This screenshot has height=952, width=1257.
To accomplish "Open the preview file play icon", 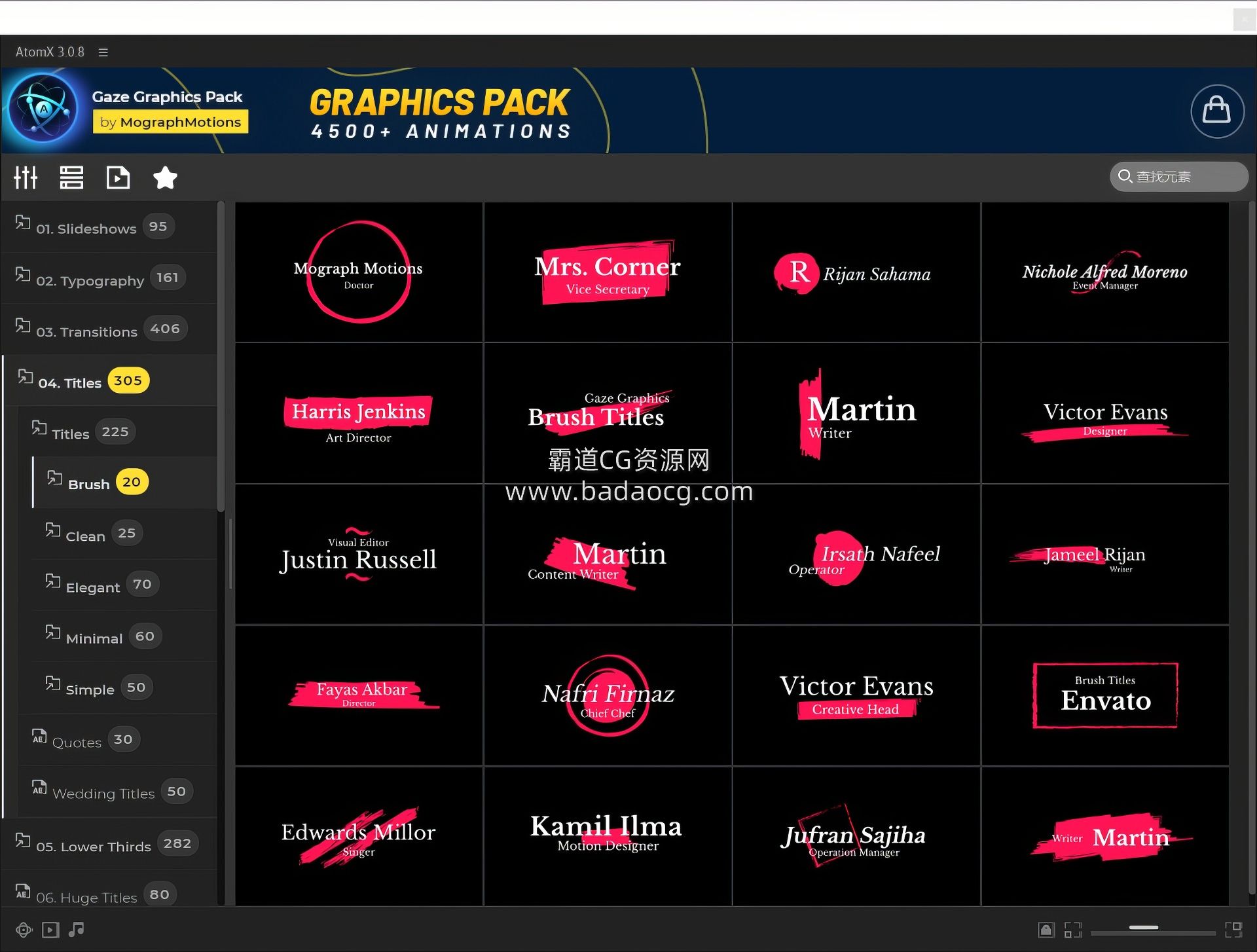I will coord(118,177).
